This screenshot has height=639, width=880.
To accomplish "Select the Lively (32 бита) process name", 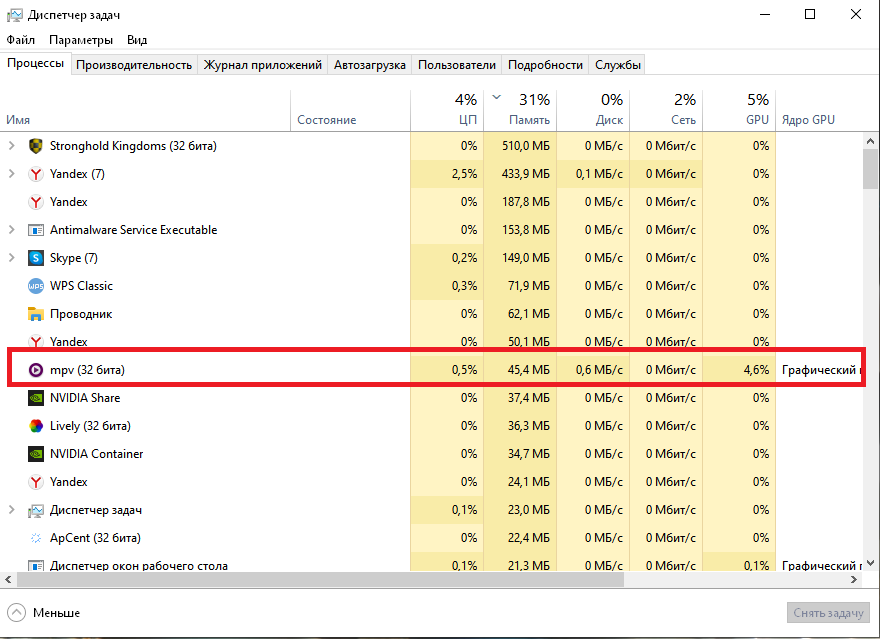I will 90,426.
